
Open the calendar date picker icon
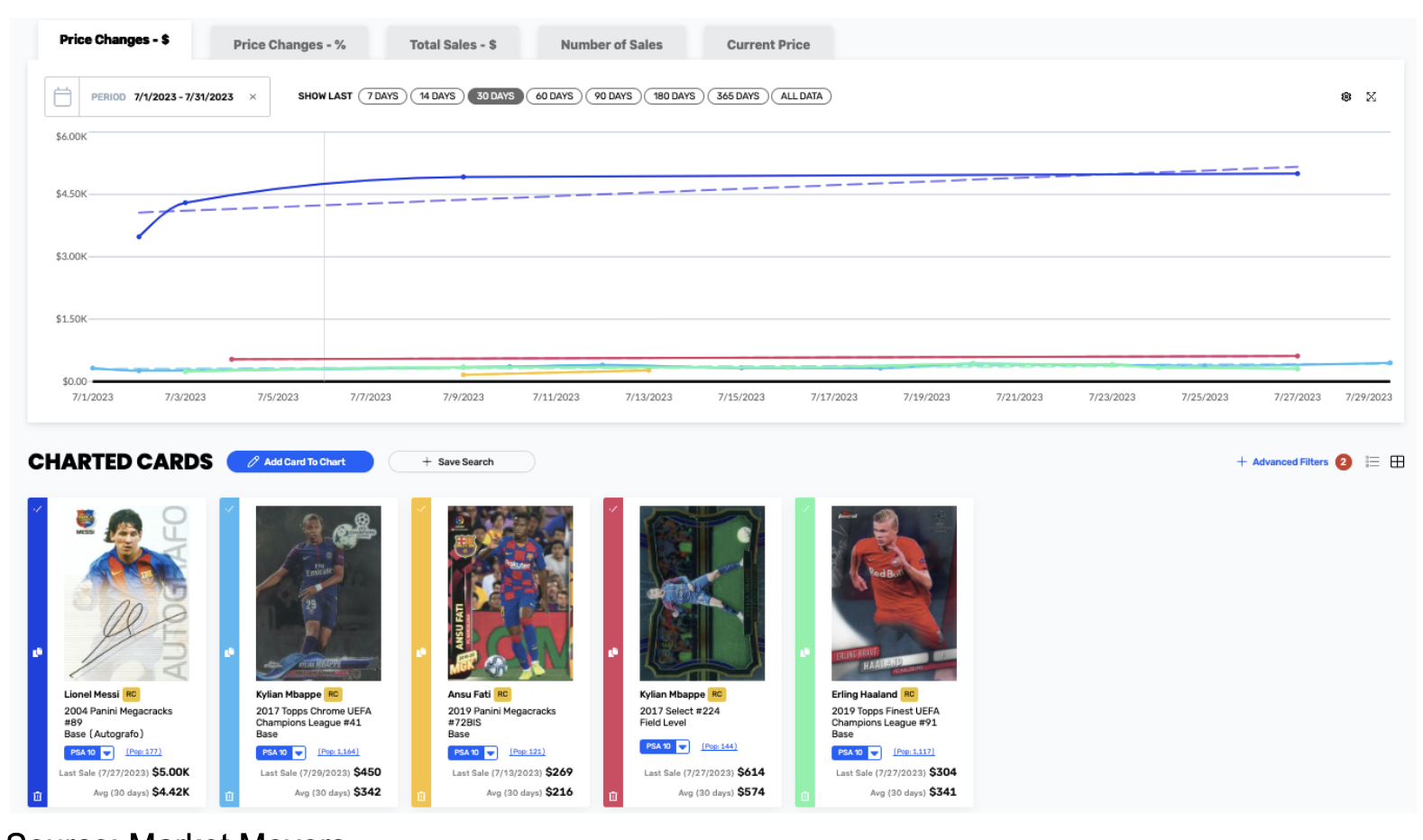click(62, 96)
